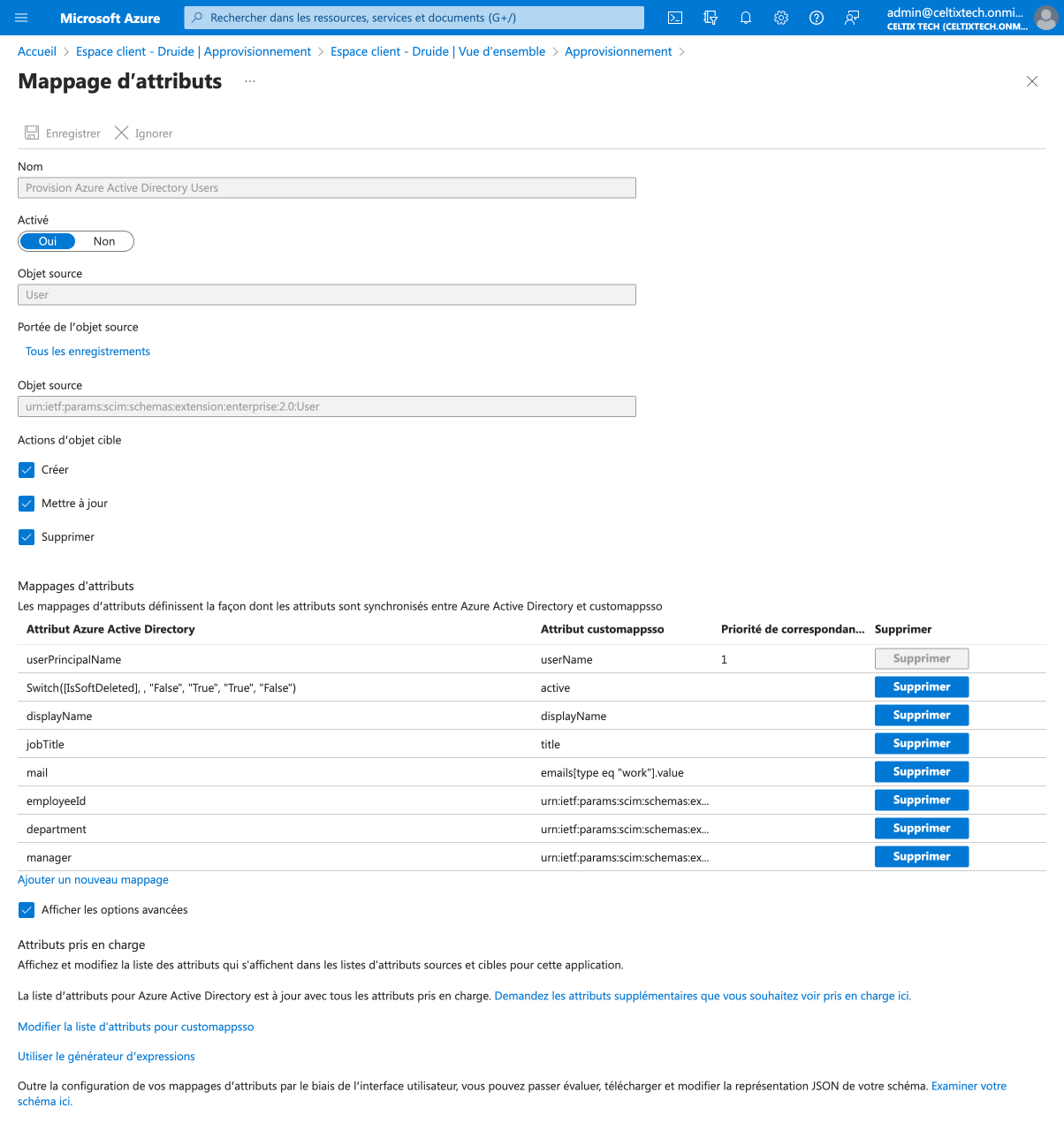1064x1123 pixels.
Task: Click Ajouter un nouveau mappage
Action: (x=93, y=880)
